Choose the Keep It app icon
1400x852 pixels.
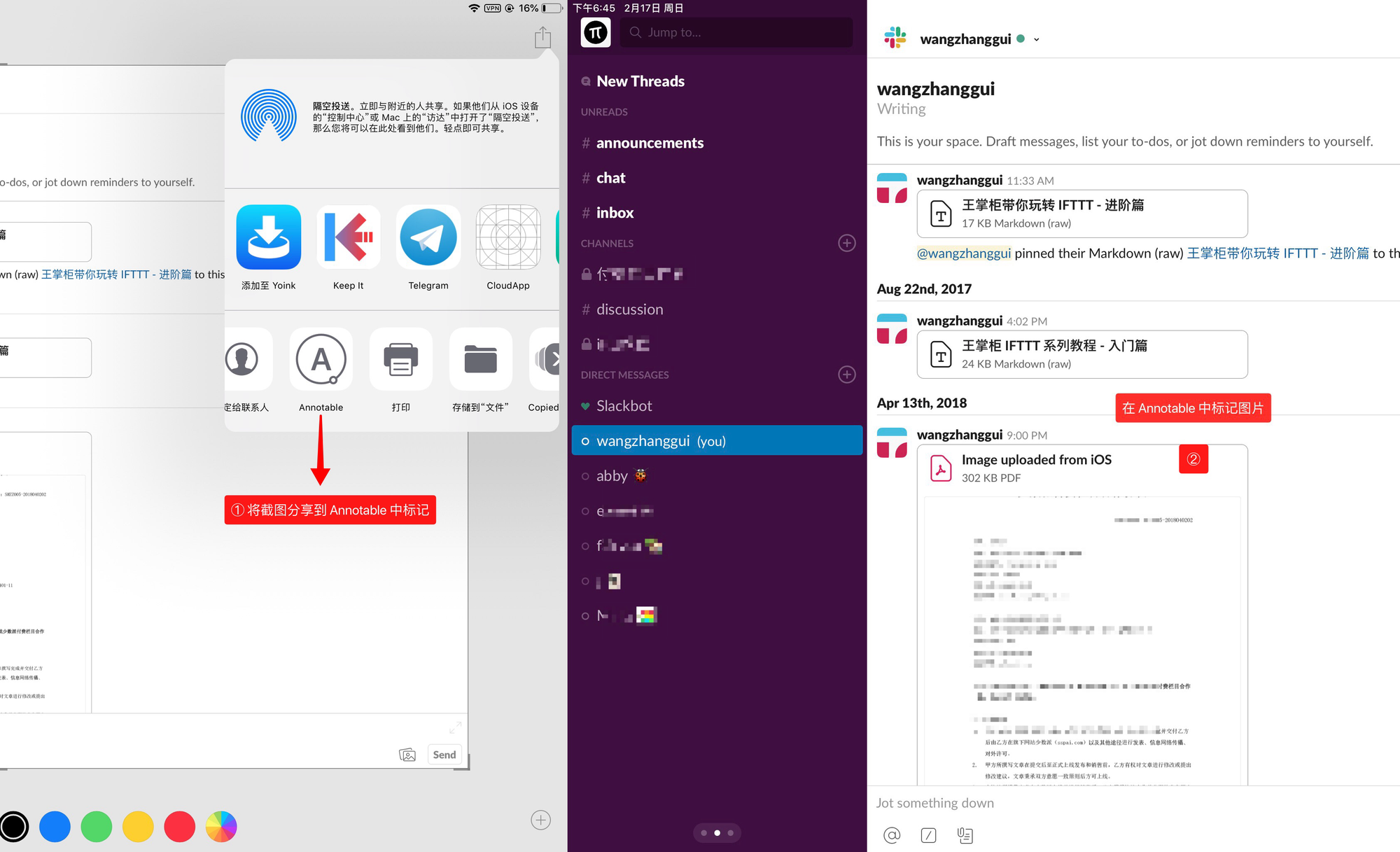coord(349,237)
